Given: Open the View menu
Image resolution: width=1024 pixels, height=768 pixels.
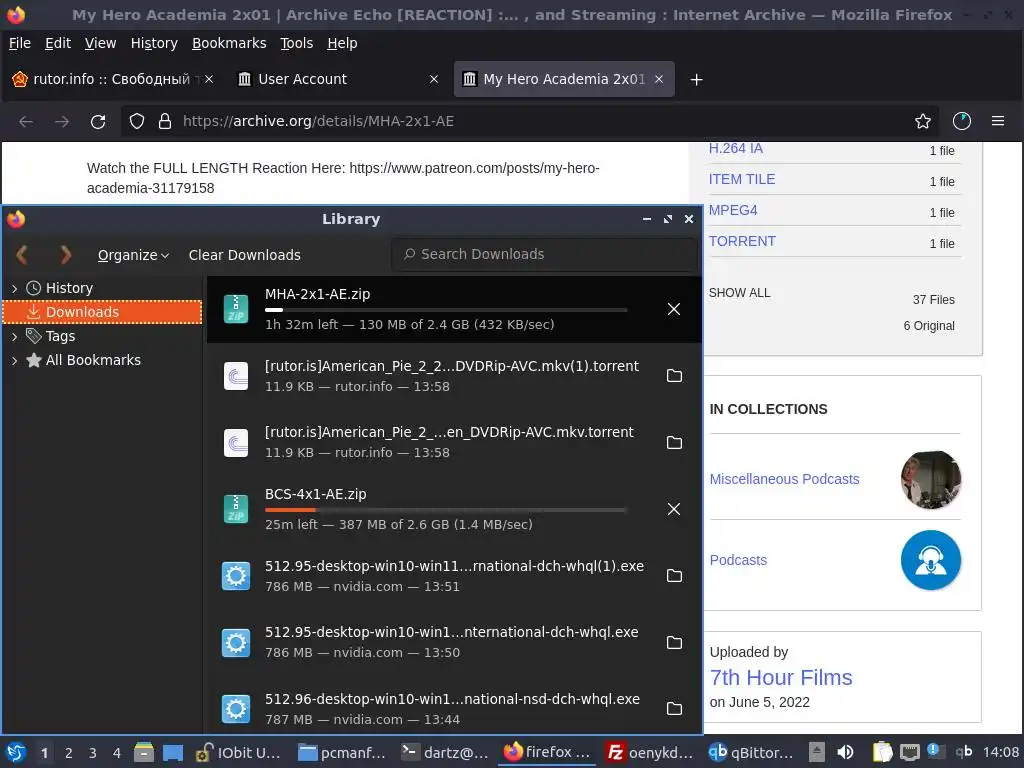Looking at the screenshot, I should [101, 43].
